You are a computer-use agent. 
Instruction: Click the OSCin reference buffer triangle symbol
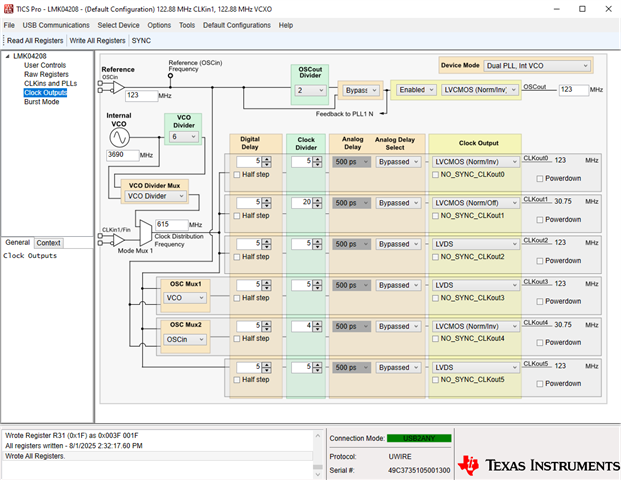[x=118, y=87]
